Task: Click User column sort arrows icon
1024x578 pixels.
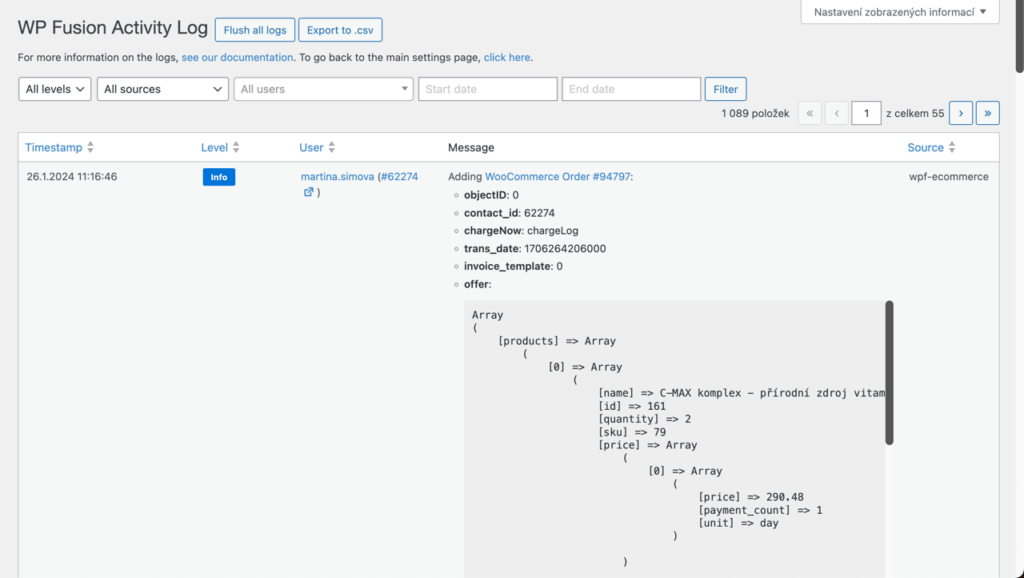Action: [x=332, y=148]
